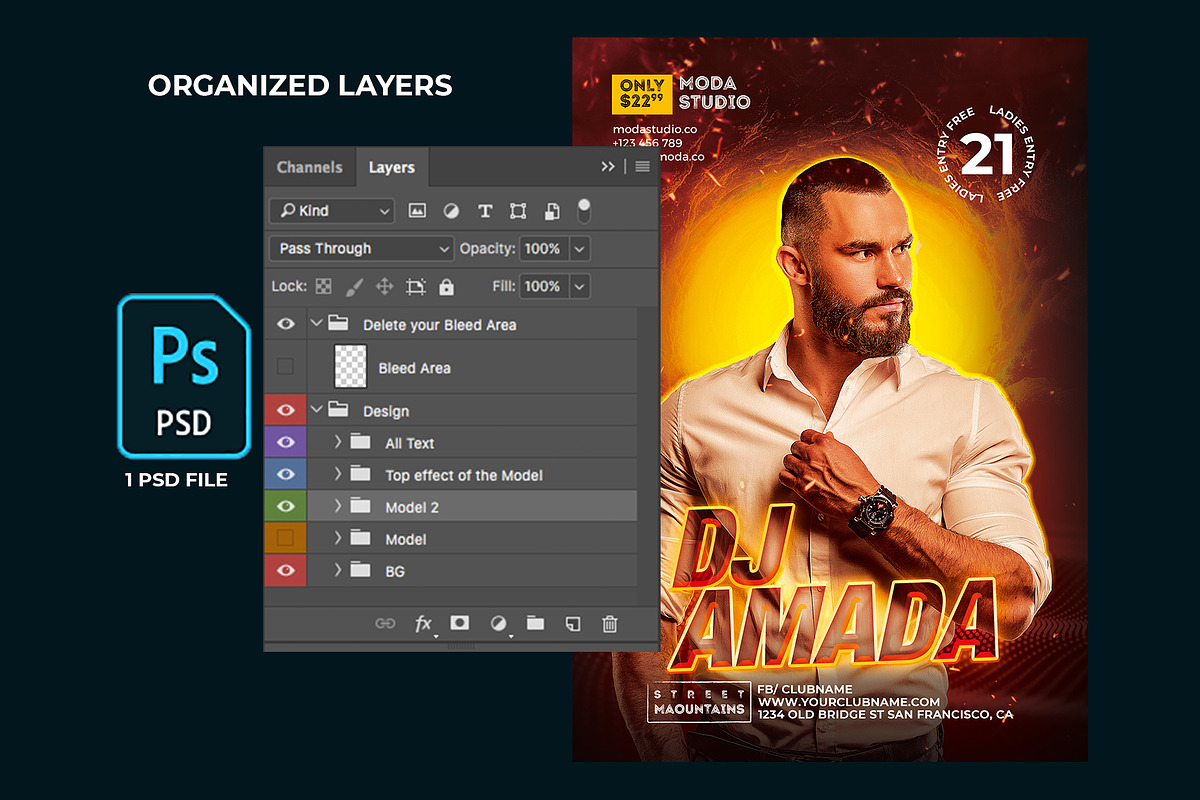Lock all padlock icon
Screen dimensions: 1200x800
[x=446, y=287]
